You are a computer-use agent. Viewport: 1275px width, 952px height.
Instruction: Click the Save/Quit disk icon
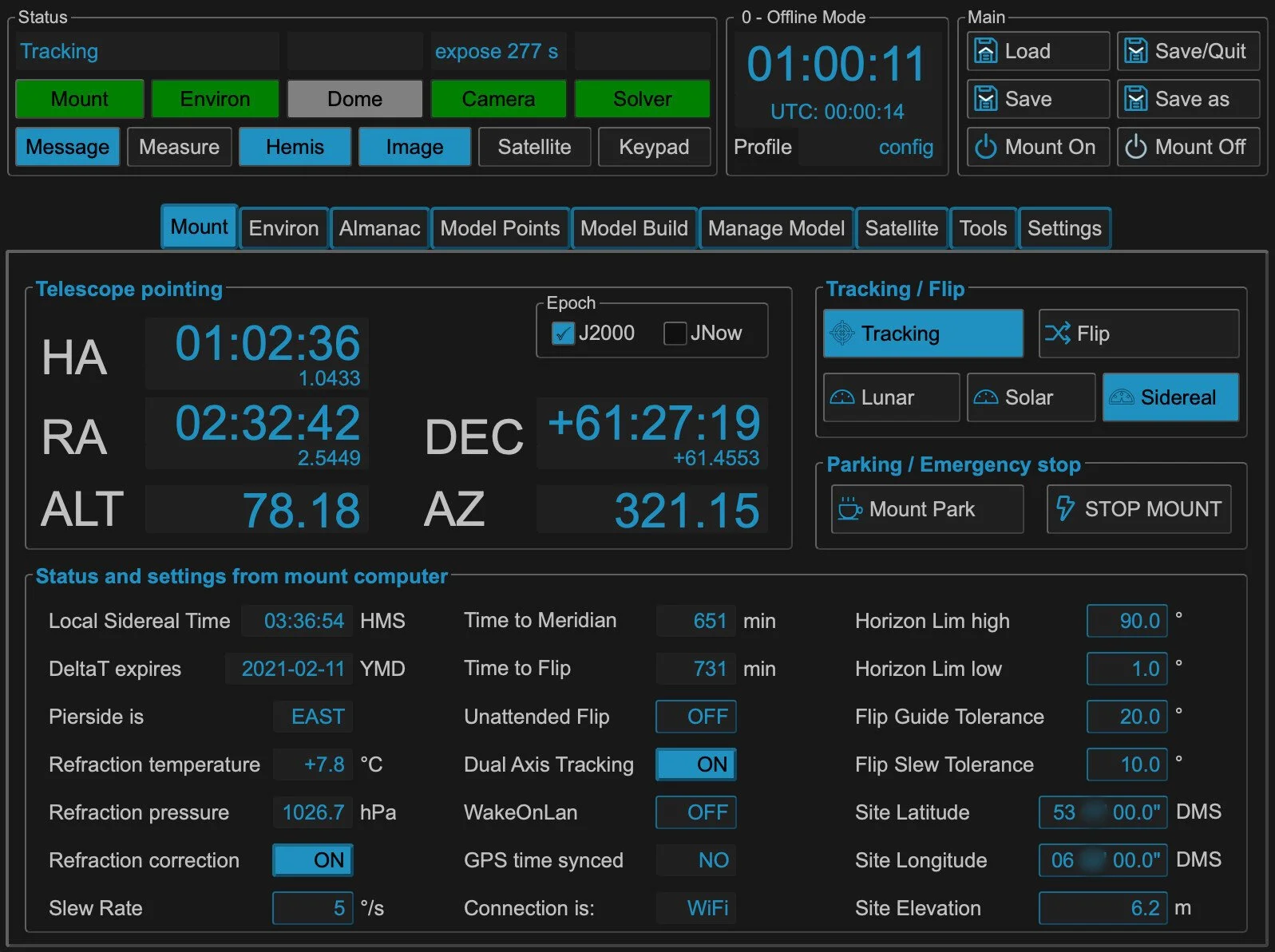coord(1136,51)
